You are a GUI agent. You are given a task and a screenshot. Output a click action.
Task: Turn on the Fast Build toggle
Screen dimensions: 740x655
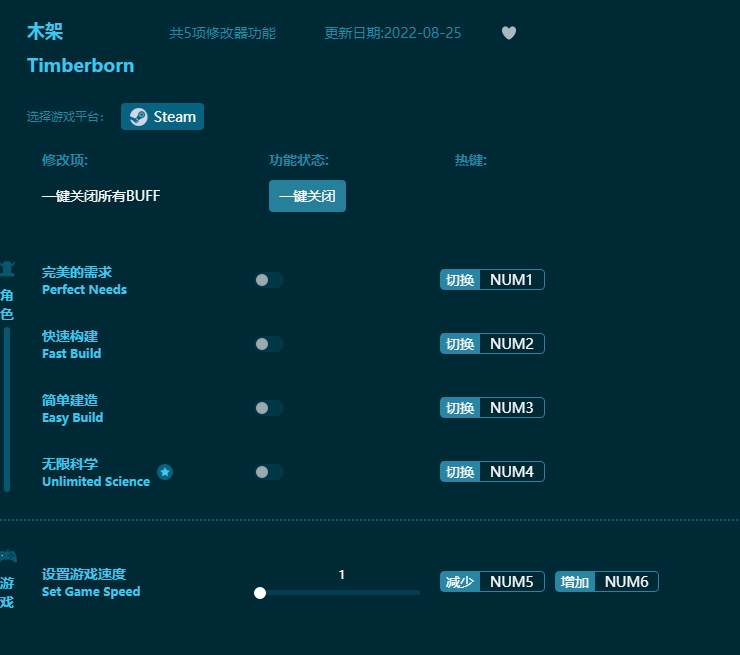(269, 344)
